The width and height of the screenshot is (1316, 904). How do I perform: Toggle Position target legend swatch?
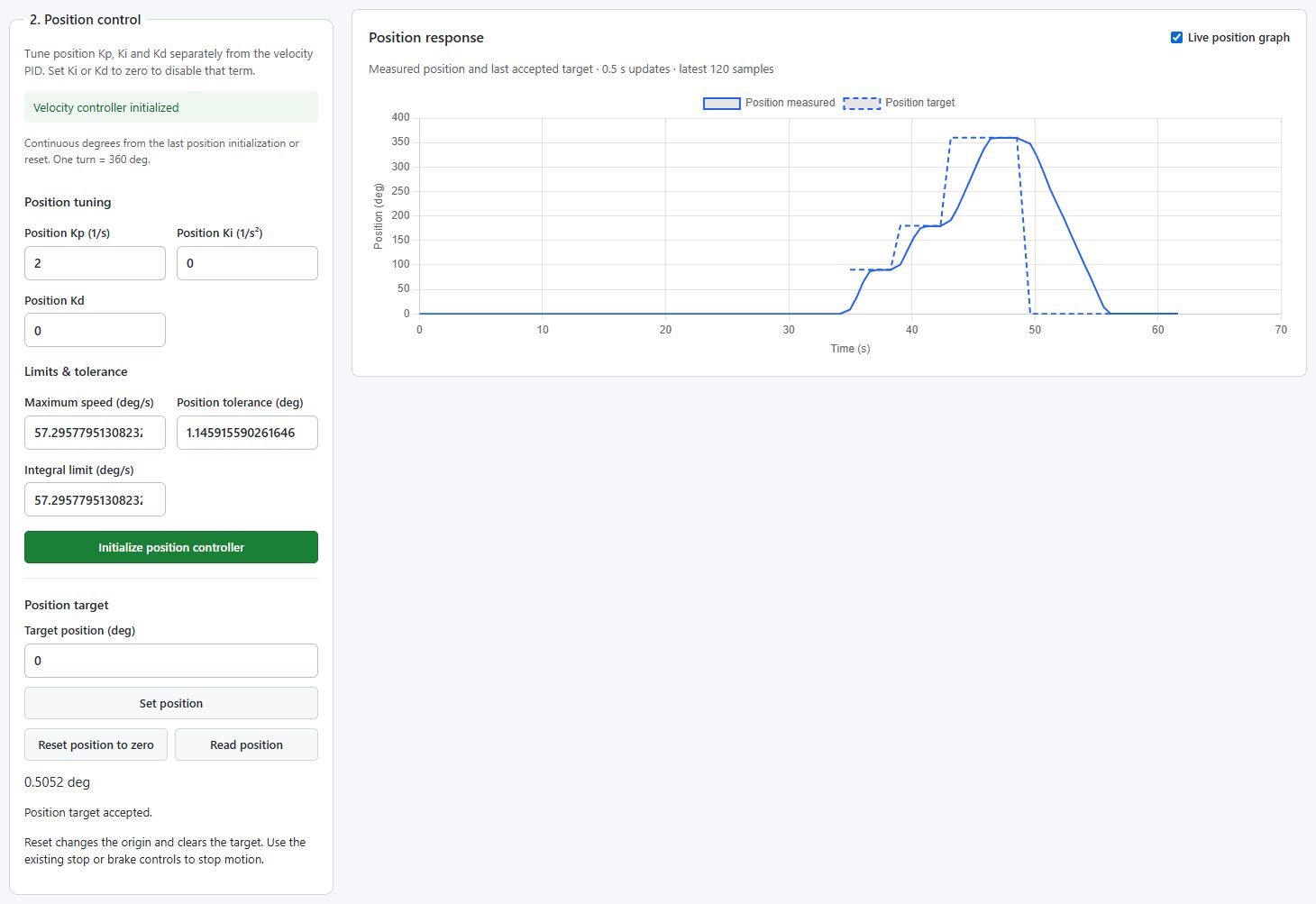point(862,103)
